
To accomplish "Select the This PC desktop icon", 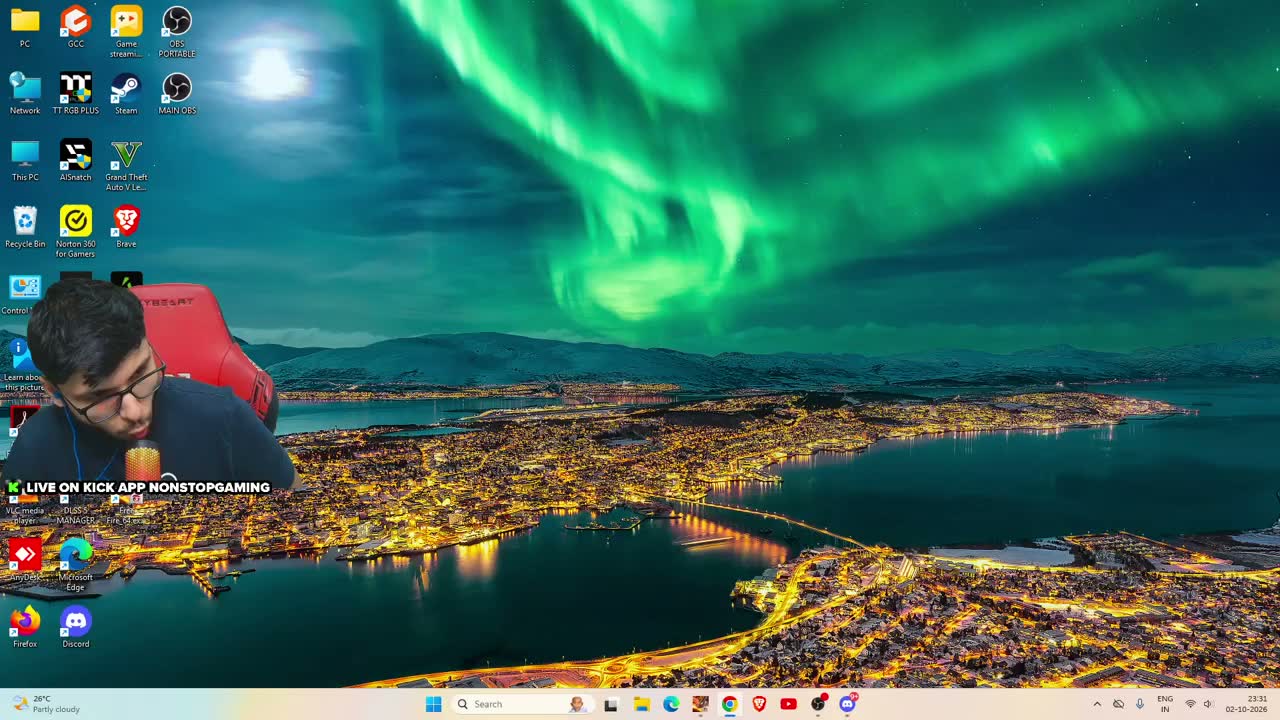I will (25, 160).
